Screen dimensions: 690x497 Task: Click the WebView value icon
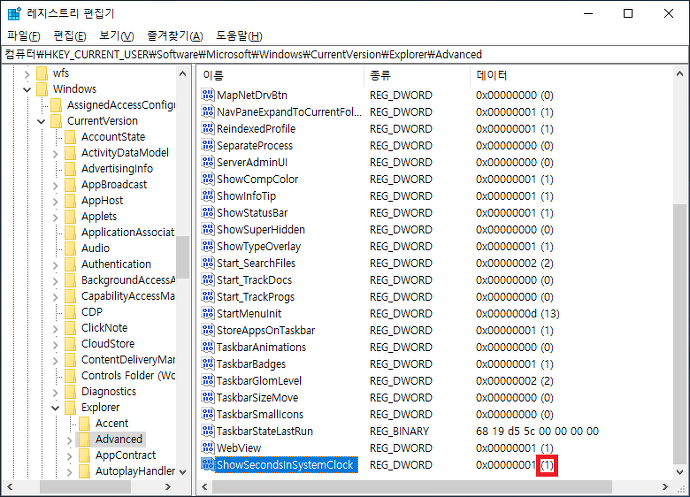click(x=208, y=448)
